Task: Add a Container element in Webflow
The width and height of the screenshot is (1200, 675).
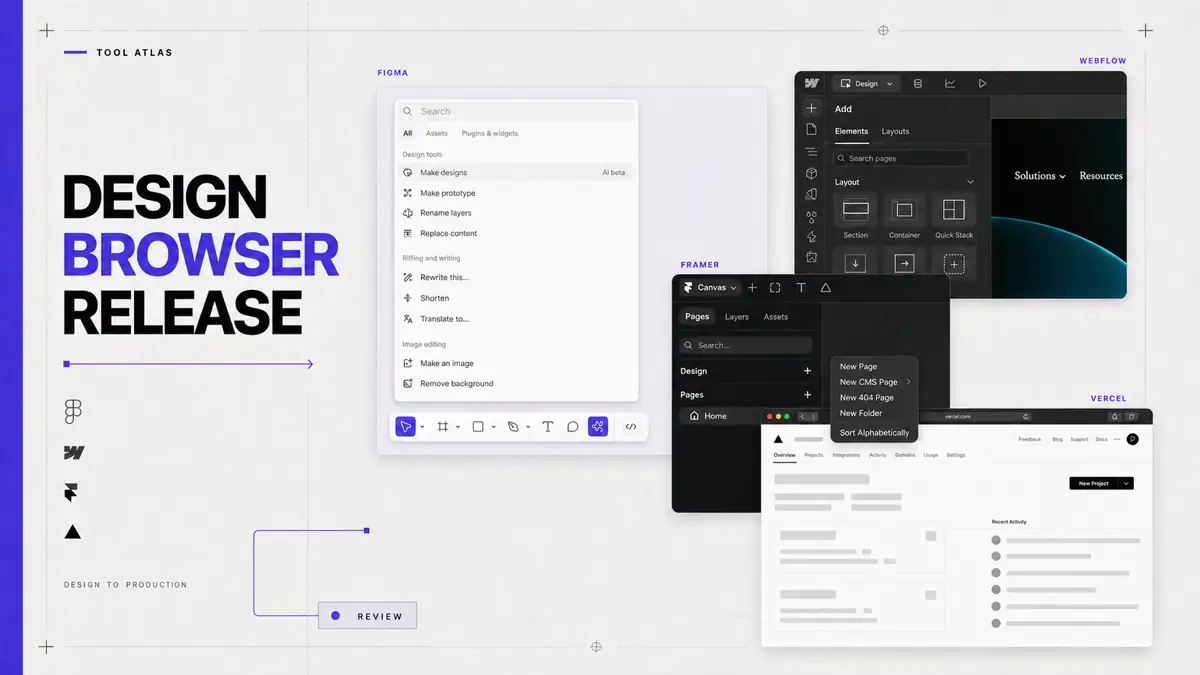Action: click(x=905, y=217)
